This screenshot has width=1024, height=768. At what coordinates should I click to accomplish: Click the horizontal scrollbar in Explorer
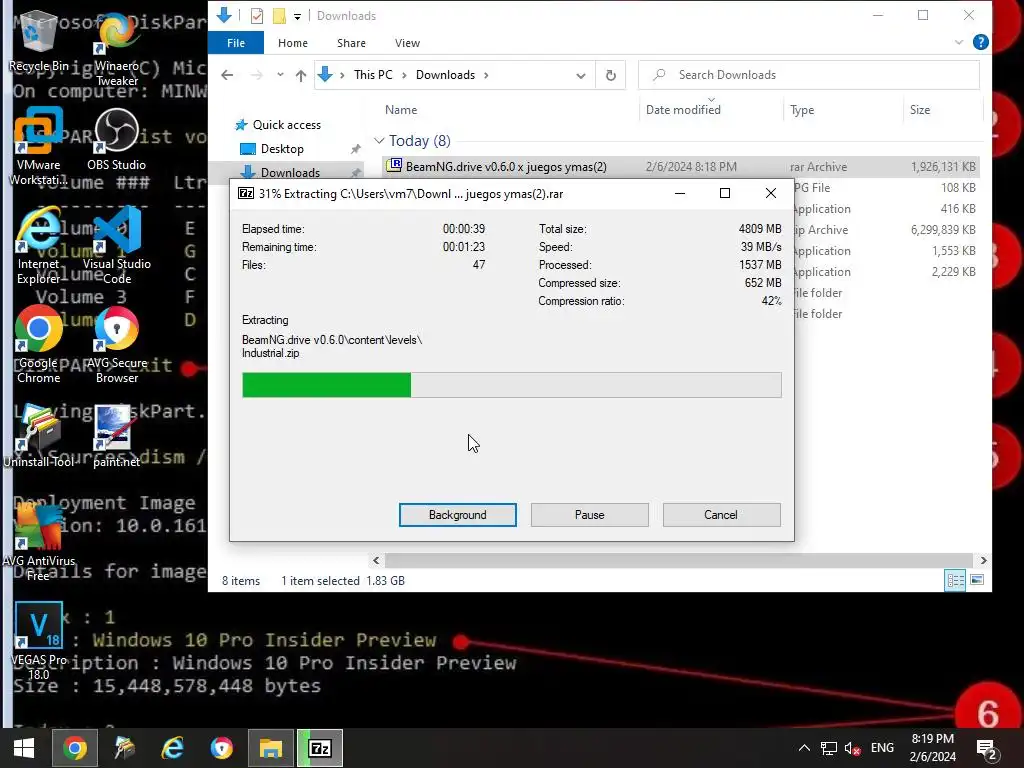coord(679,560)
